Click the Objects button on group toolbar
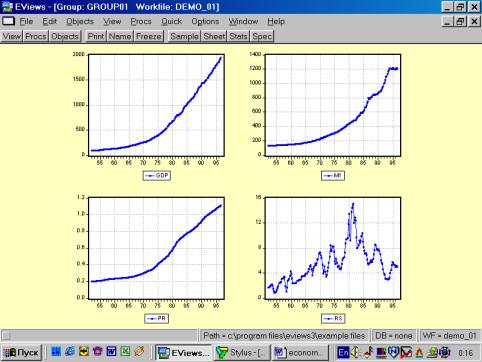The image size is (482, 362). pos(65,36)
